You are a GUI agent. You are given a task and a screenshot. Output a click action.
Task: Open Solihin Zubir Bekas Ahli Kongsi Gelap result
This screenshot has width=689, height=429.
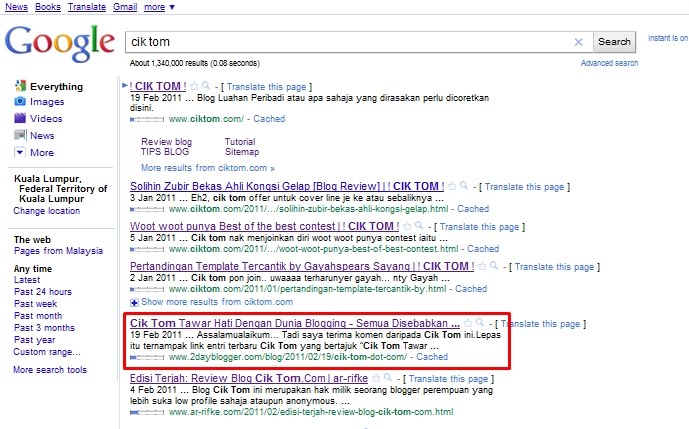pos(287,186)
